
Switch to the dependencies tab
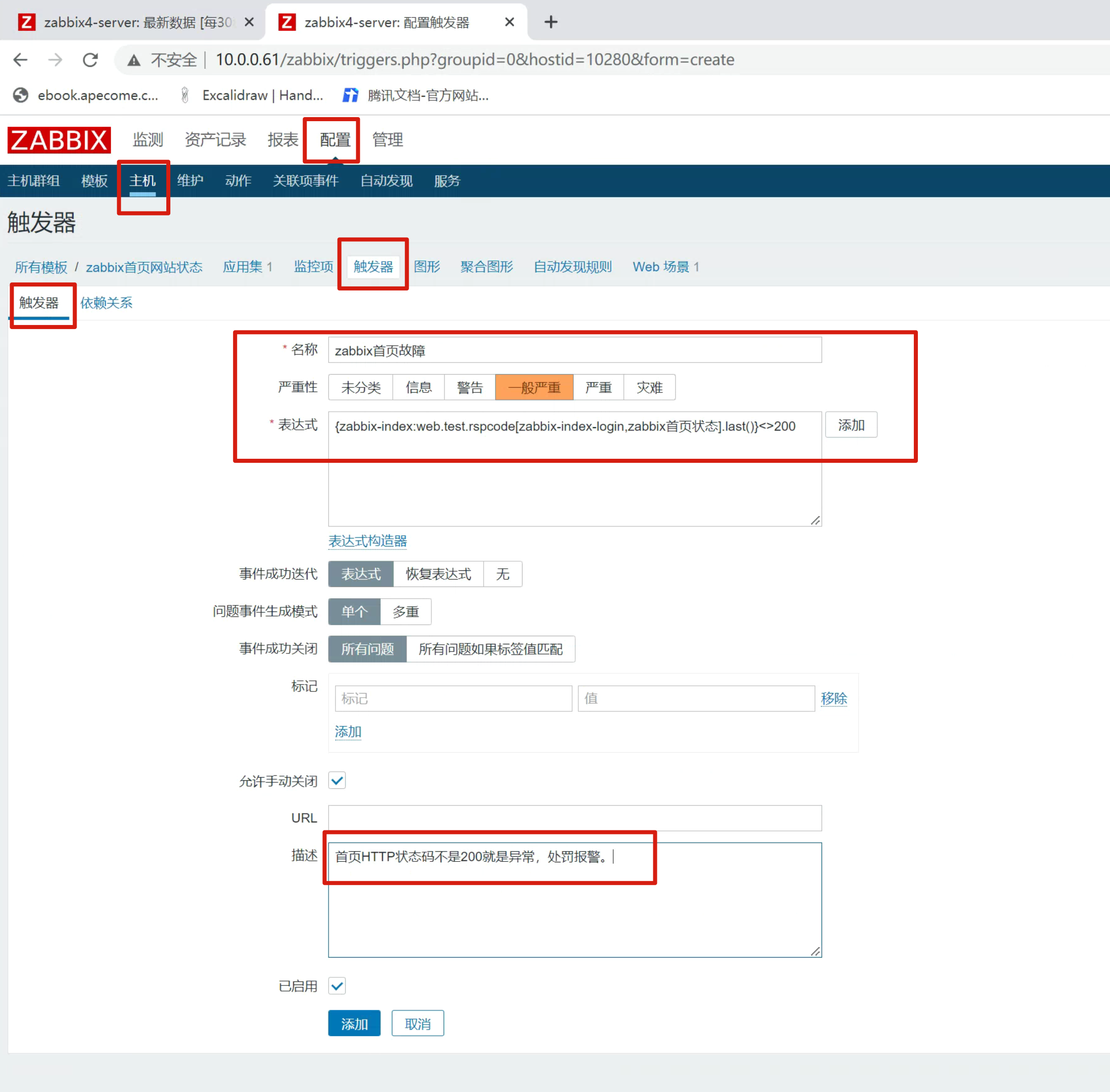coord(106,303)
